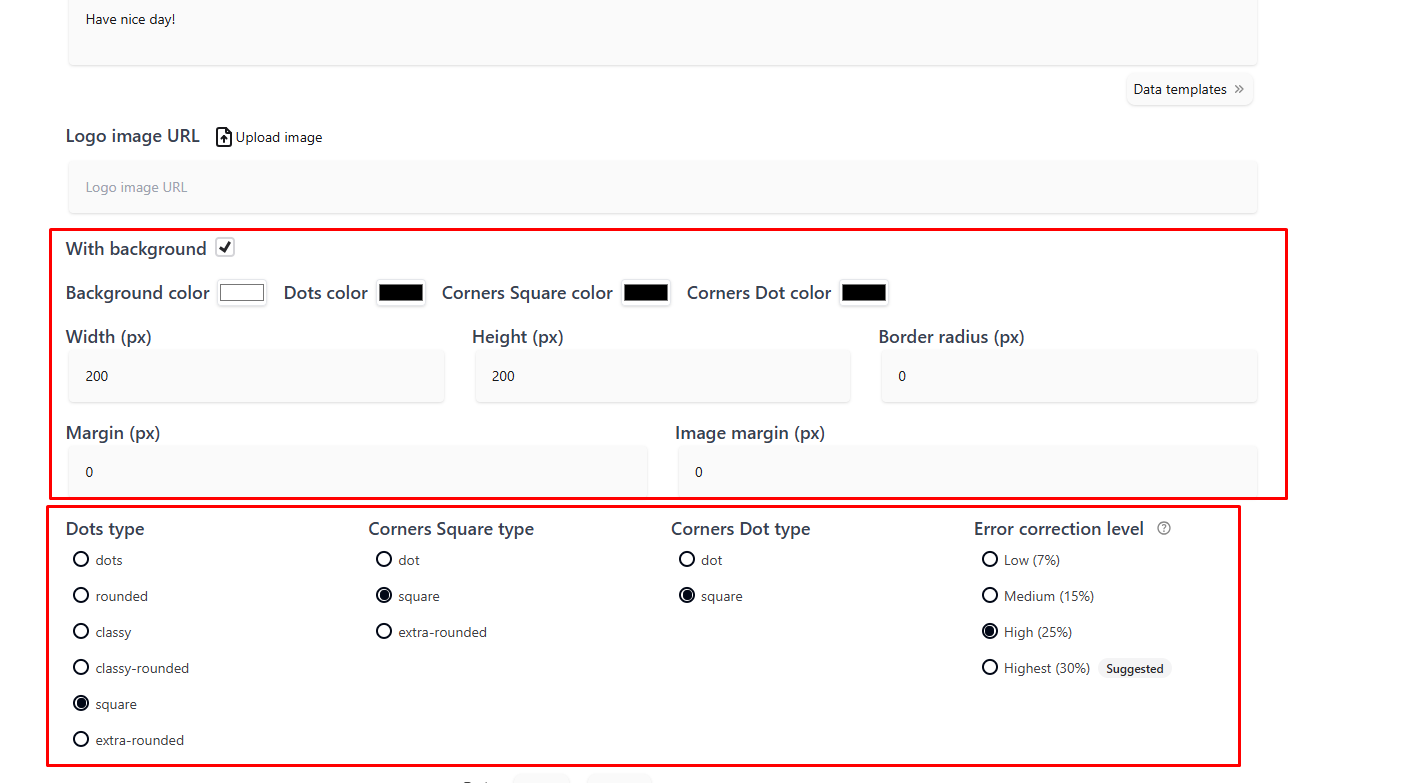
Task: Choose classy-rounded Dots type
Action: (x=81, y=667)
